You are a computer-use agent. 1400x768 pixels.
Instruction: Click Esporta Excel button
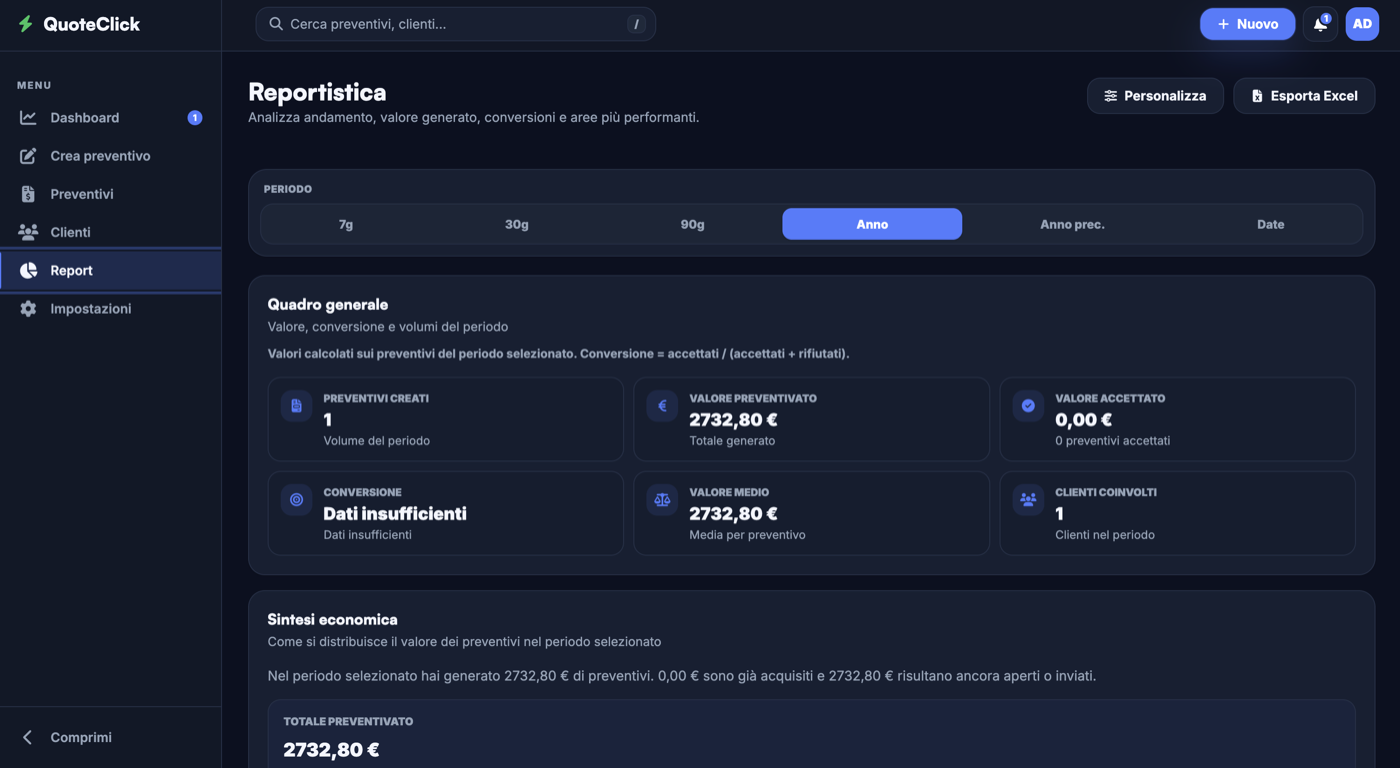click(1304, 96)
